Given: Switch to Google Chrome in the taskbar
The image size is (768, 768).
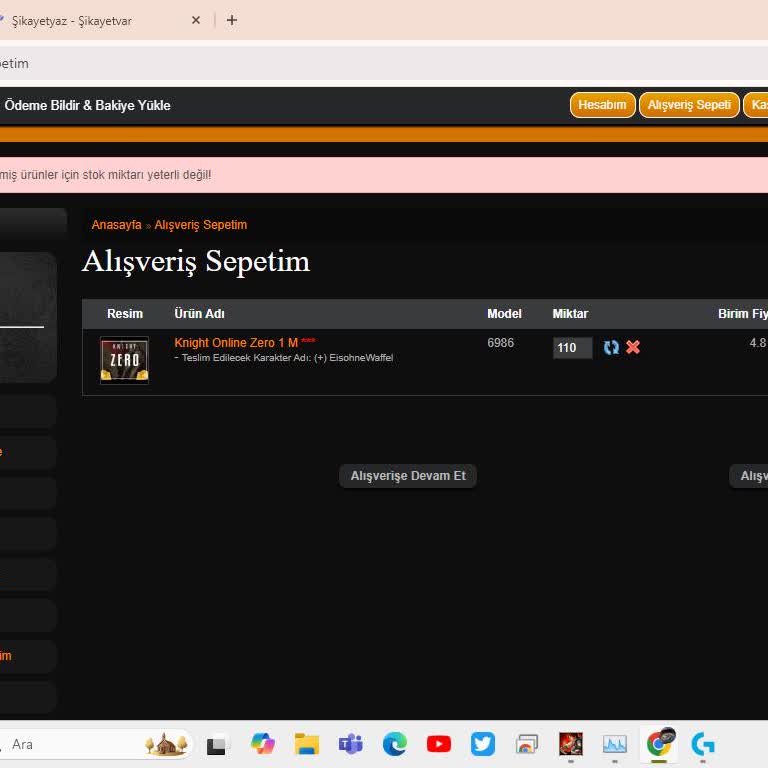Looking at the screenshot, I should point(660,744).
